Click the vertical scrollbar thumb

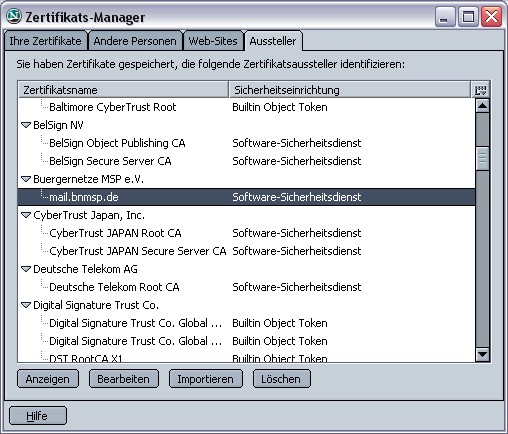point(482,158)
